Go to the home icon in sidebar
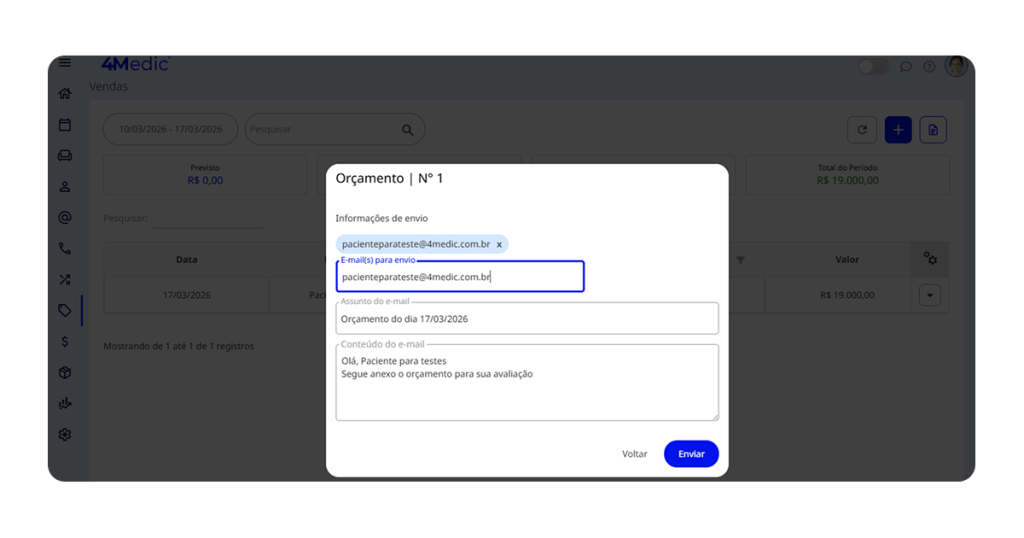Screen dimensions: 1024x538 point(65,94)
